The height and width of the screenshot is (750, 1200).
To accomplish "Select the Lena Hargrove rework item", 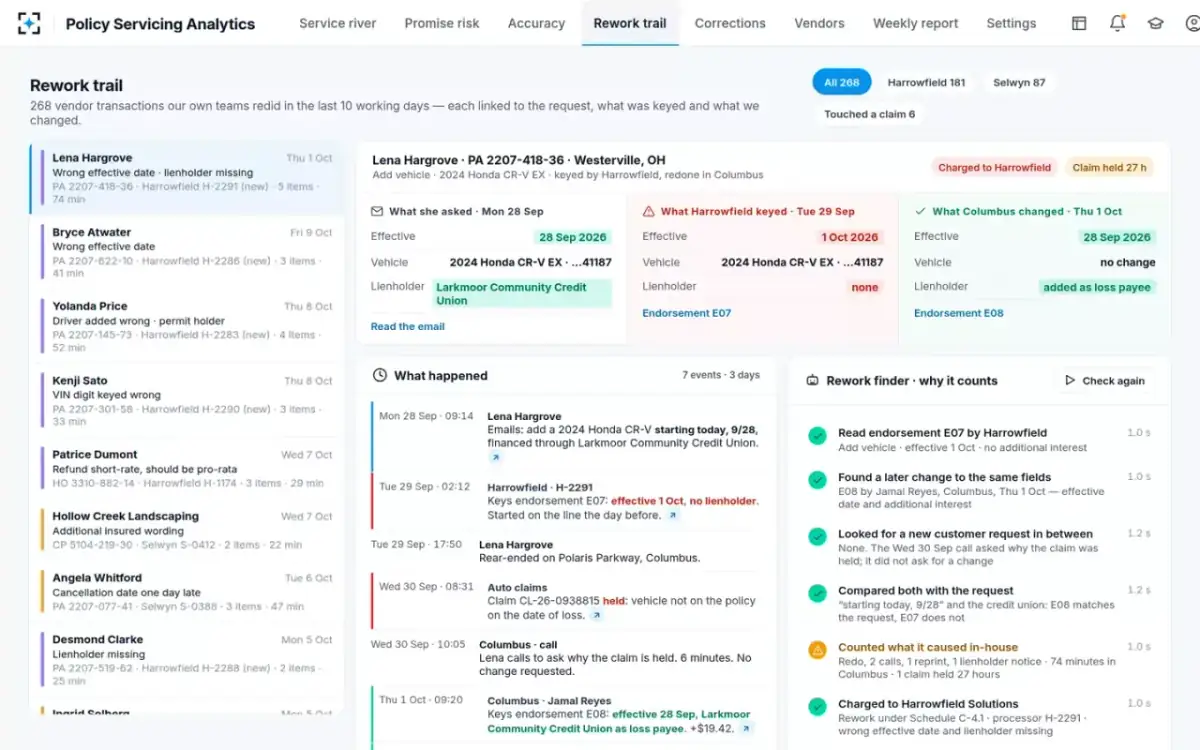I will (187, 179).
